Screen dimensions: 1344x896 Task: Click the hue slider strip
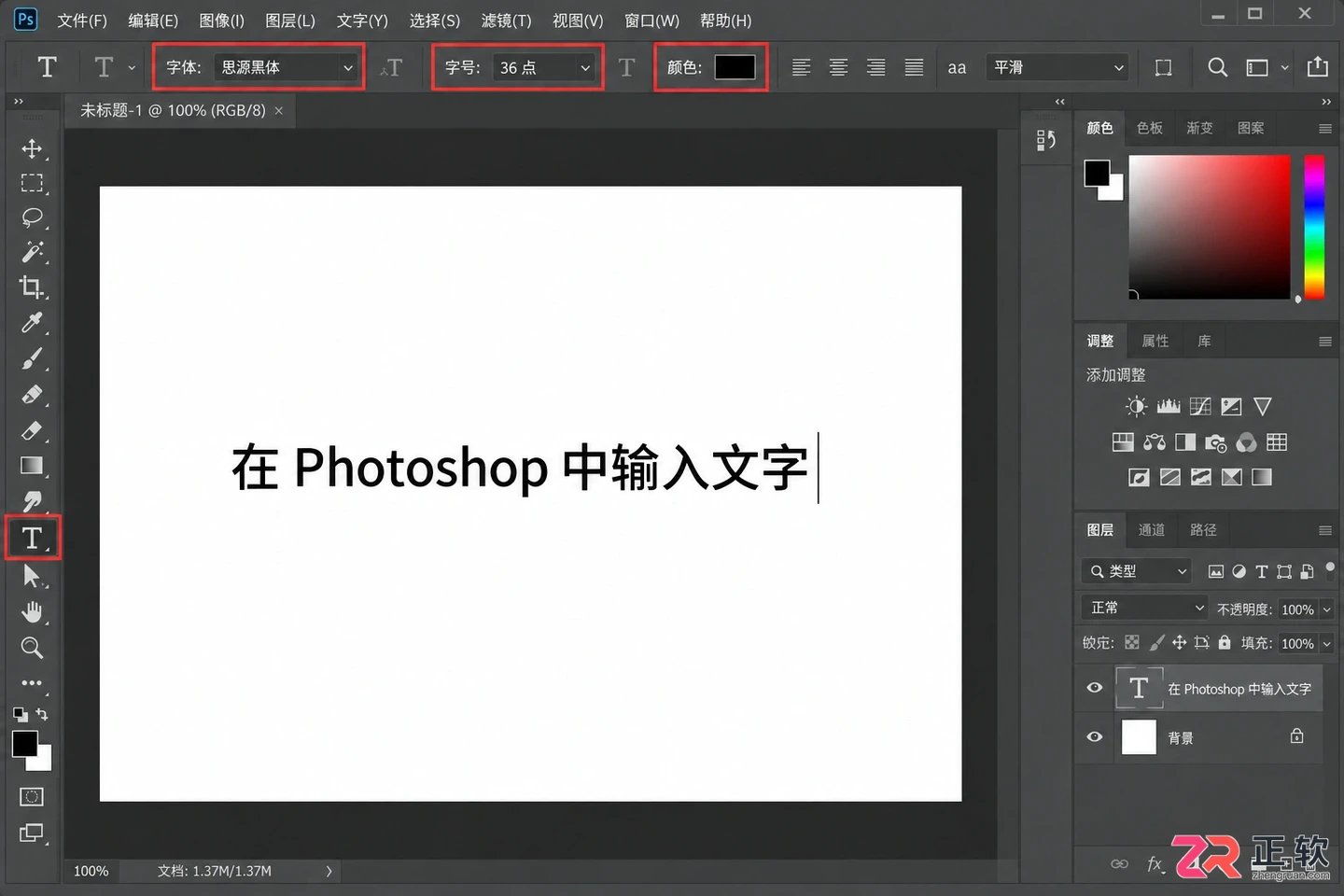(1314, 227)
